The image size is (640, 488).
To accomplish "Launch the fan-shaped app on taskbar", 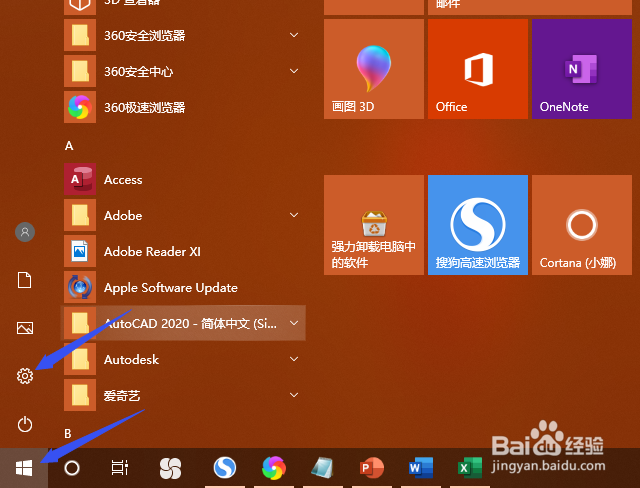I will [170, 468].
